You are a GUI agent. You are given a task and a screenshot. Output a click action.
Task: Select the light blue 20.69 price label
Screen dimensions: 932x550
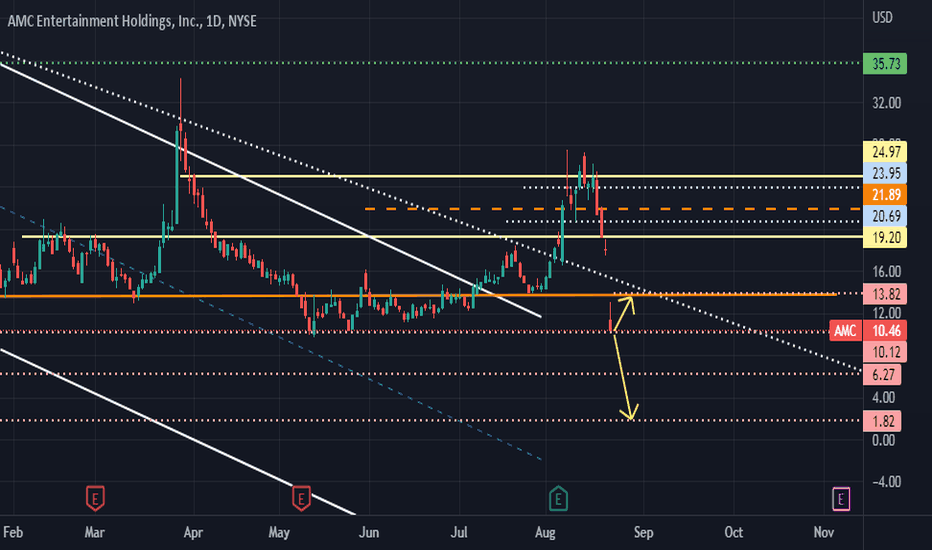click(x=885, y=216)
